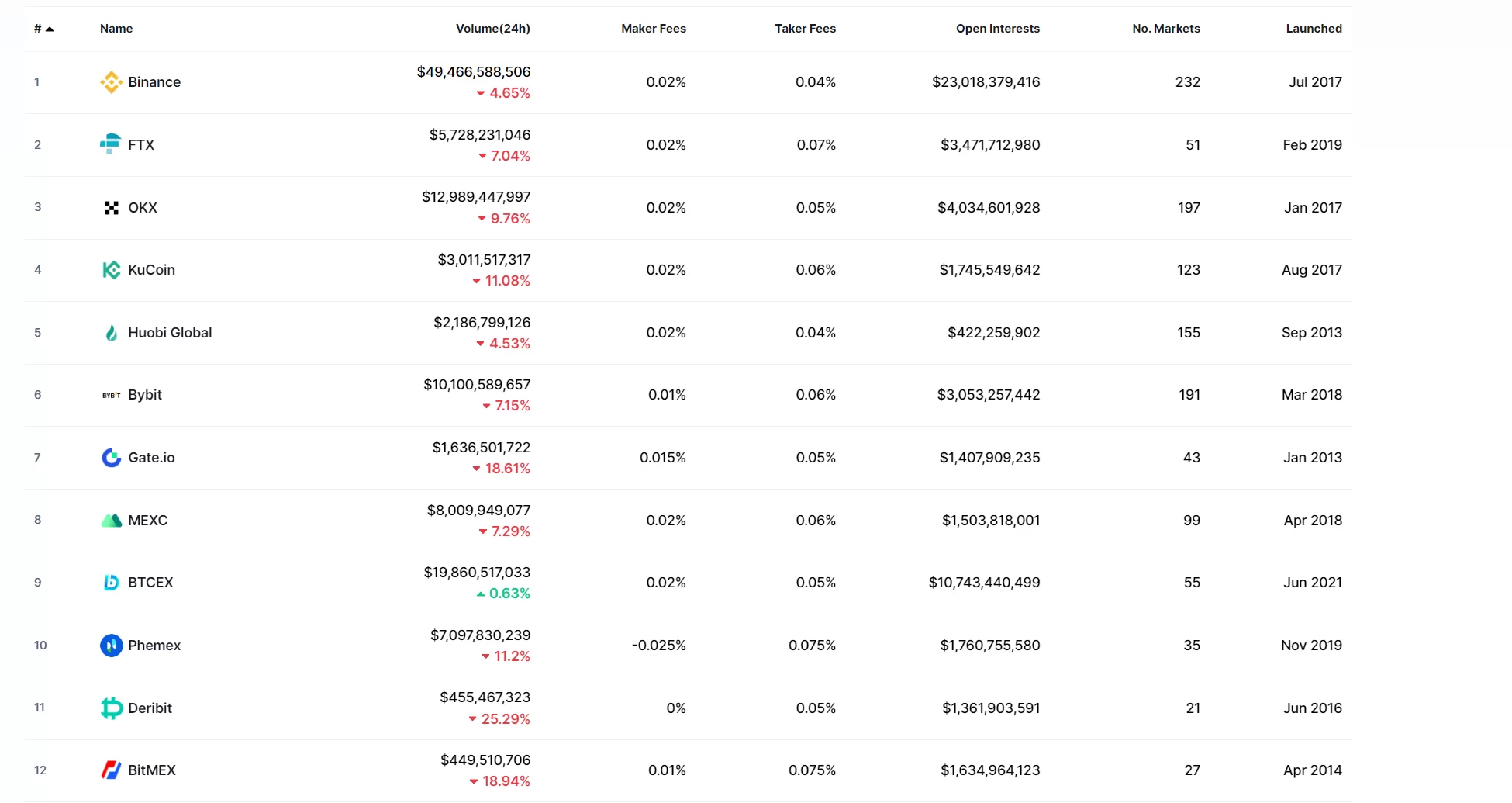Click the Phemex logo icon
Screen dimensions: 1512x803
click(x=111, y=646)
